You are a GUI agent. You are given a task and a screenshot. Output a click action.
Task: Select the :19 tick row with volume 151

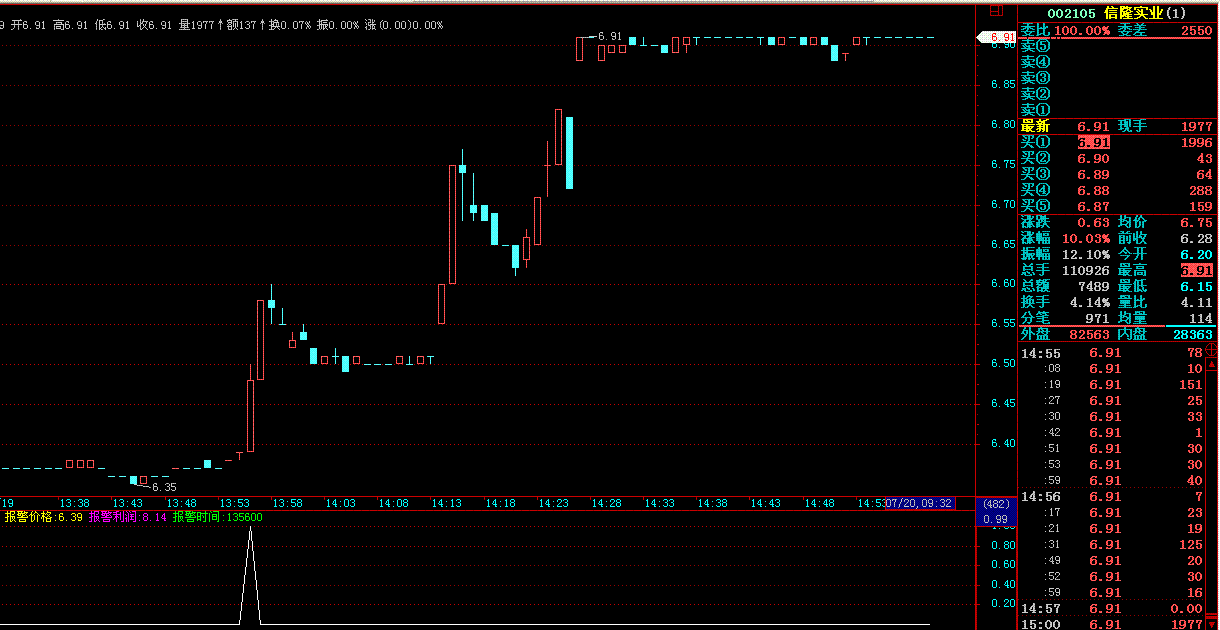1111,385
